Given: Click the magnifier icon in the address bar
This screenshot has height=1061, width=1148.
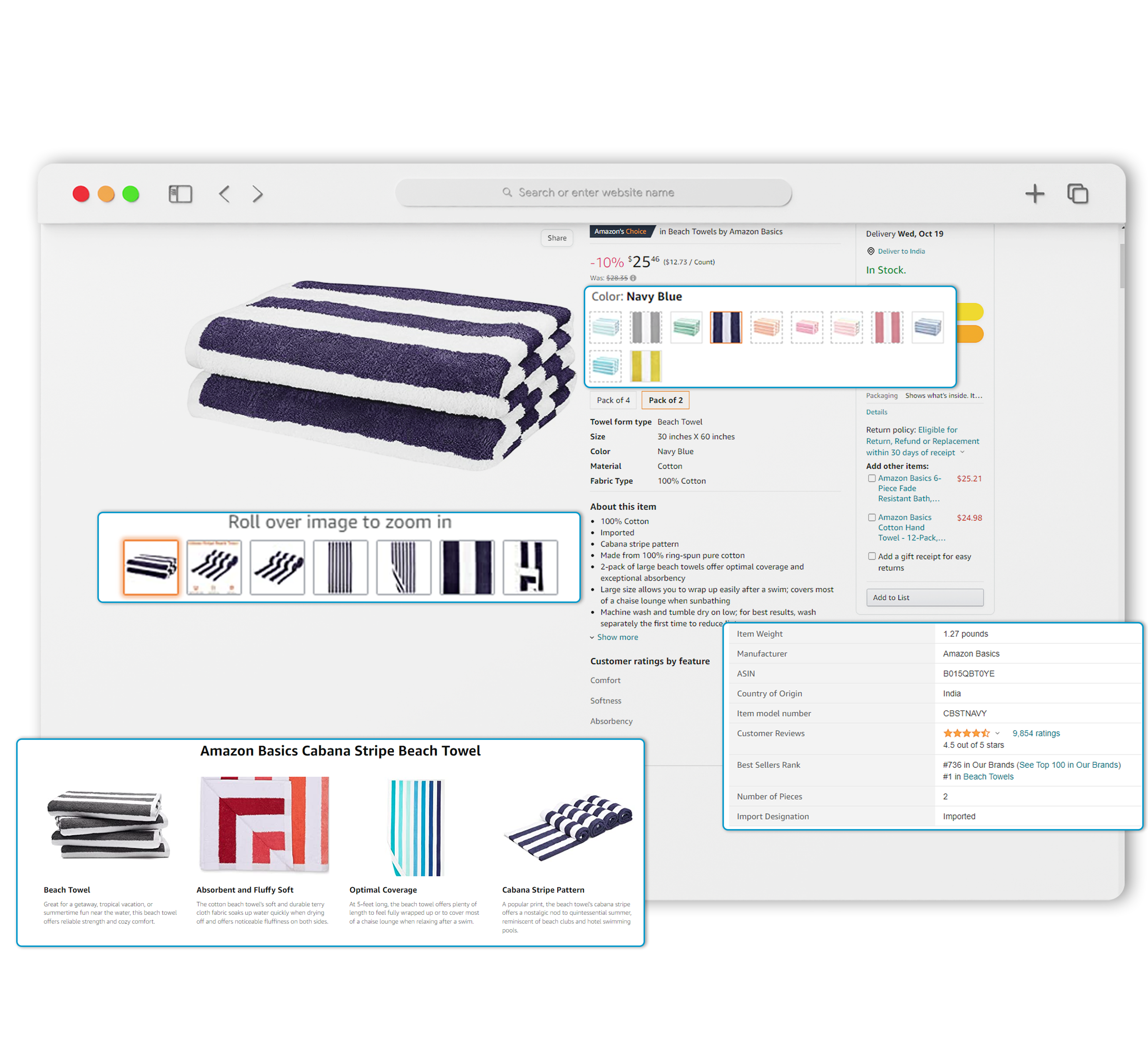Looking at the screenshot, I should (507, 192).
